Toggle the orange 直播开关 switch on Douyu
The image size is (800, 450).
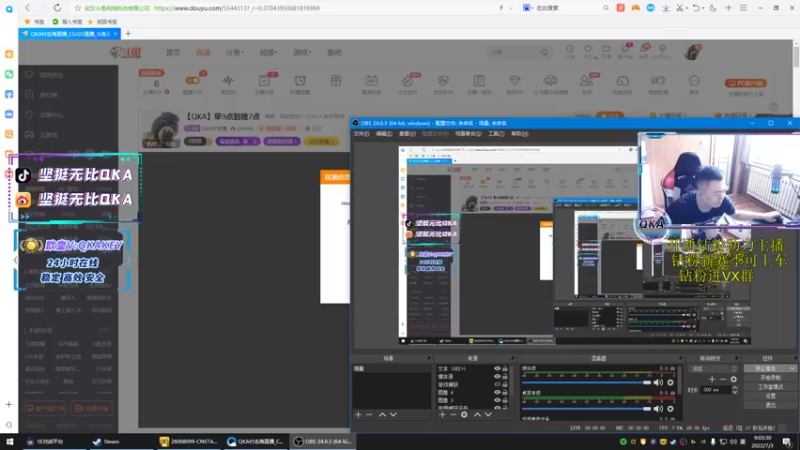tap(192, 80)
